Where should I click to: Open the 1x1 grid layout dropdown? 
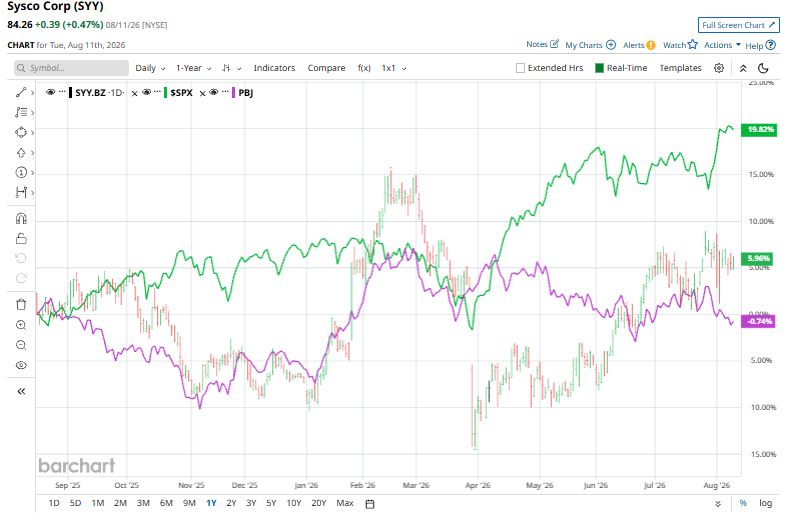394,68
